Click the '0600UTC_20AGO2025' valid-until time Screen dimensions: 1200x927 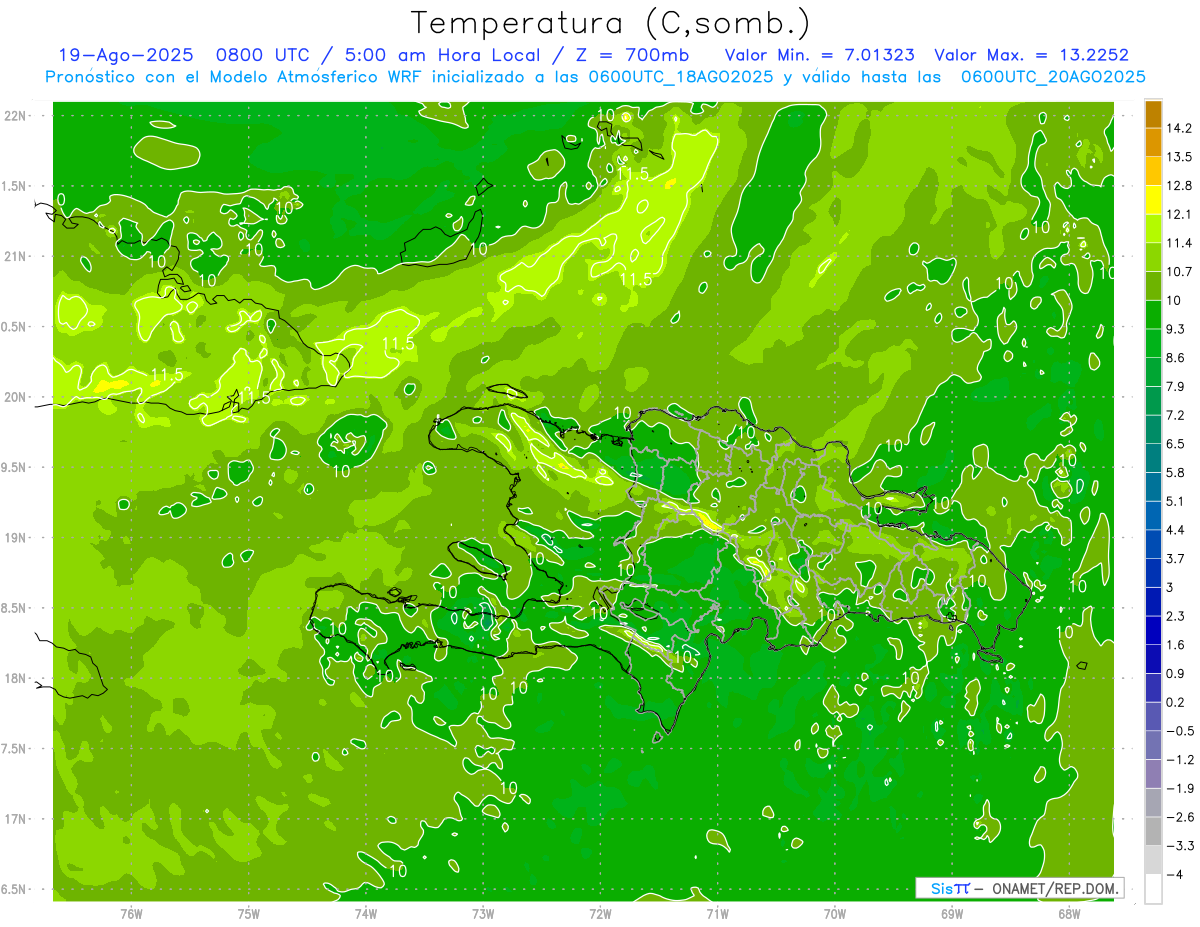pos(1053,77)
